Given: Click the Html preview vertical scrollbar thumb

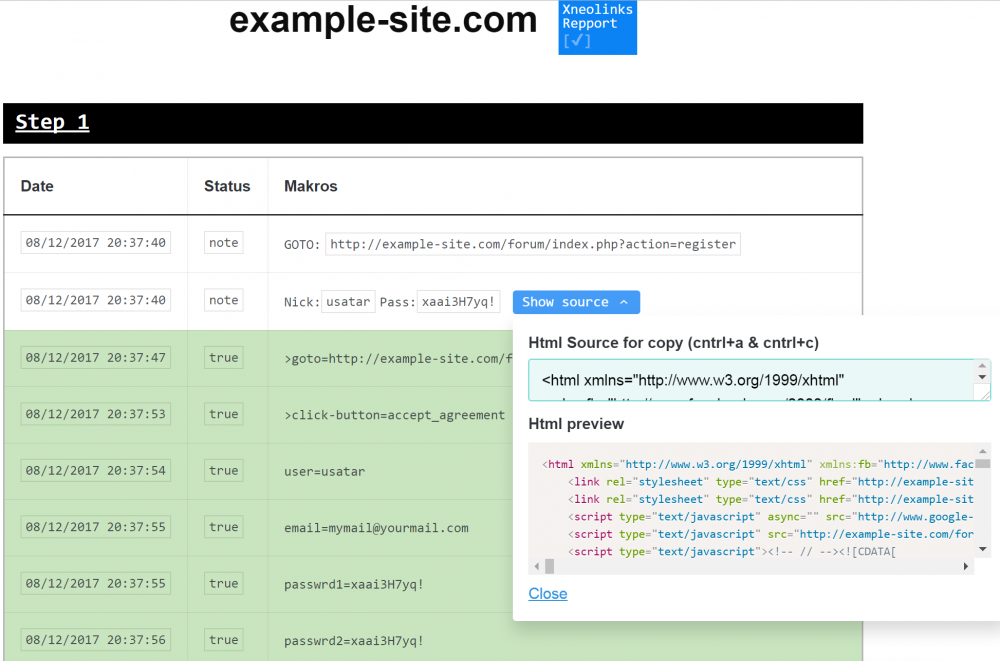Looking at the screenshot, I should 983,464.
